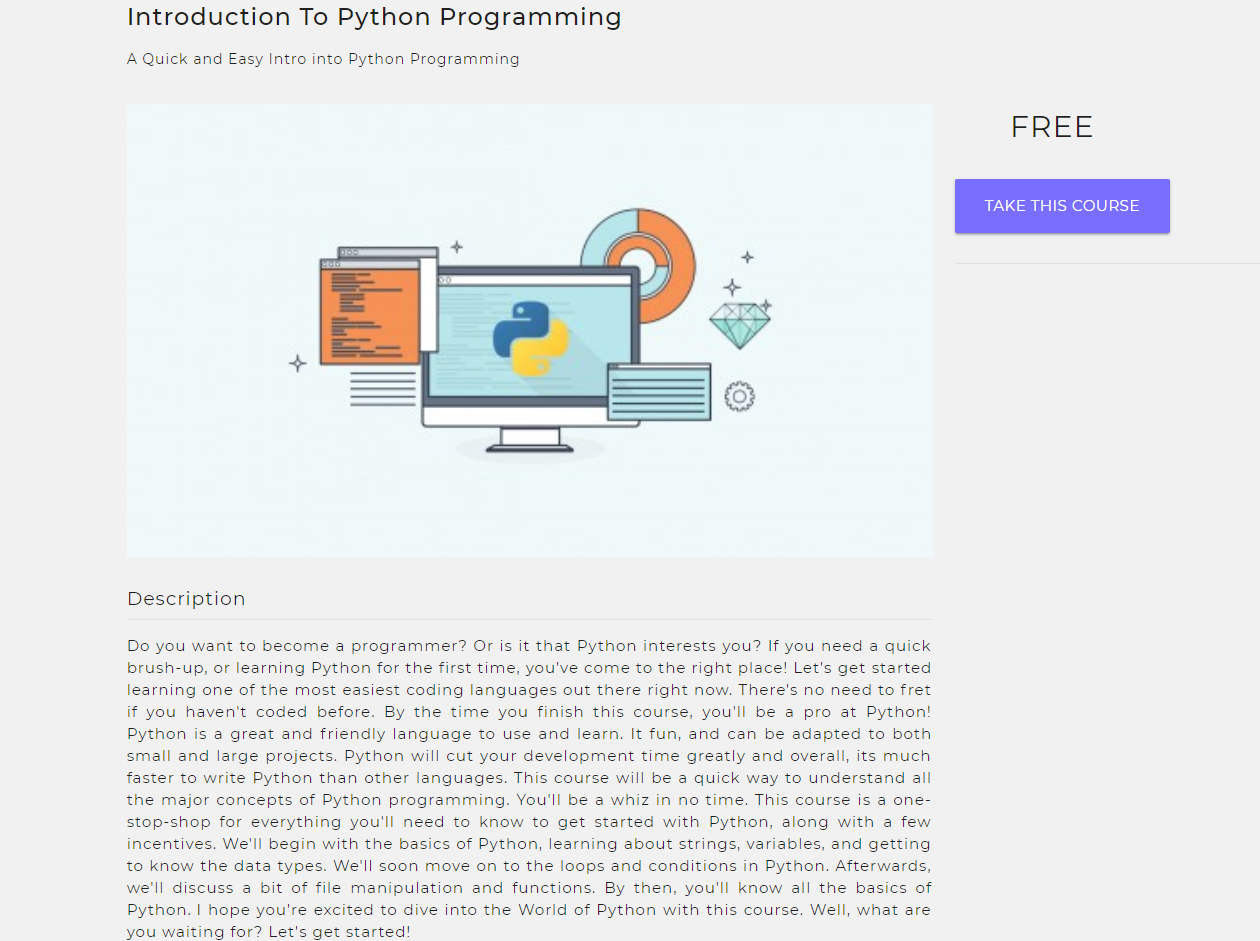Select the gear icon in the illustration

[739, 396]
